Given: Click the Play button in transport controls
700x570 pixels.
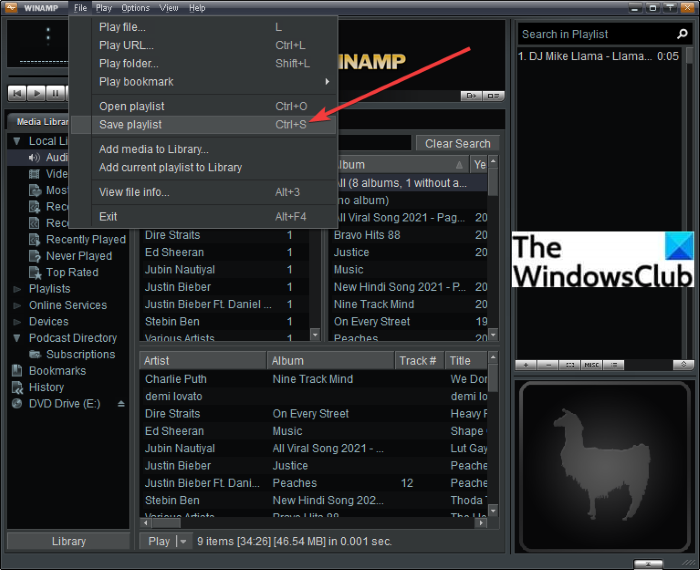Looking at the screenshot, I should click(37, 93).
